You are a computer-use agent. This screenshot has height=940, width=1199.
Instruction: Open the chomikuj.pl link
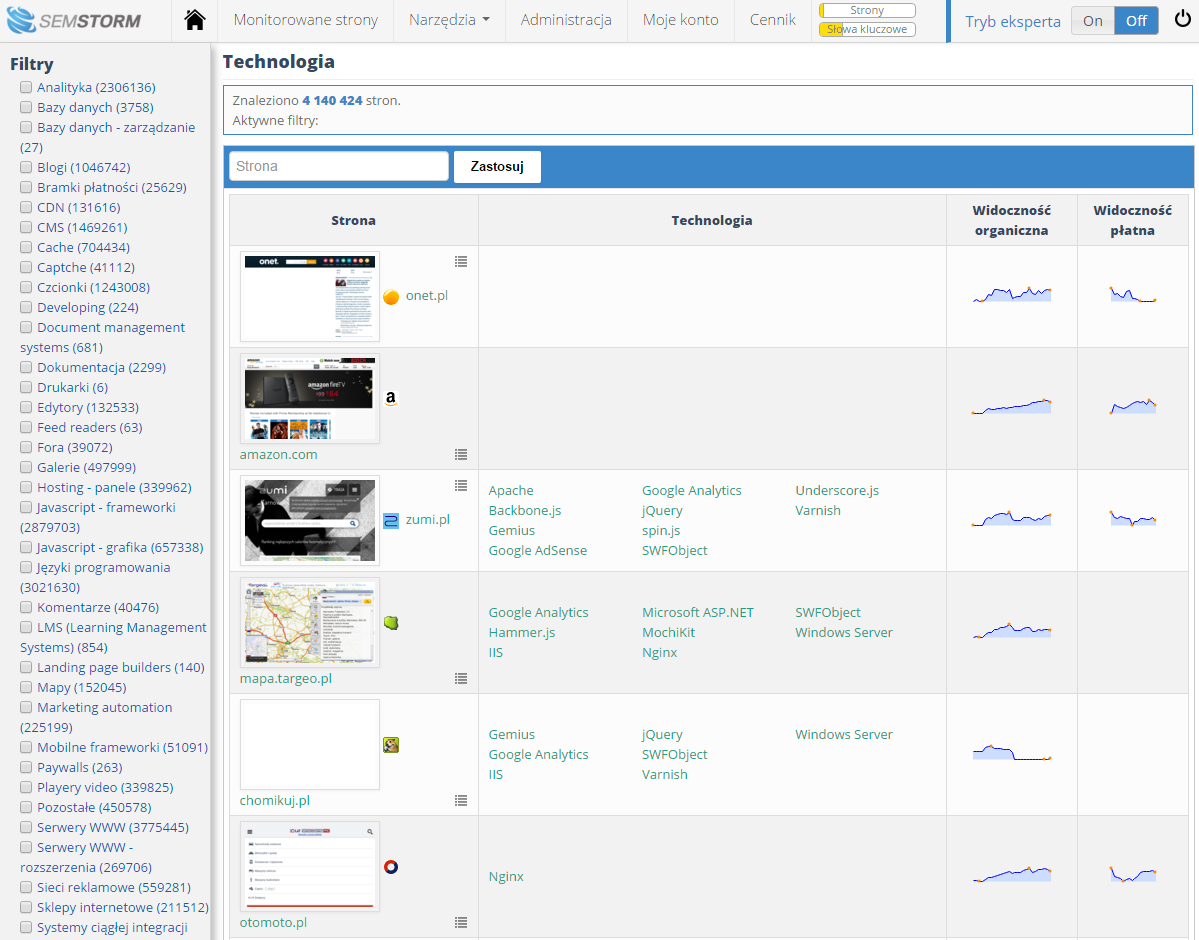click(275, 800)
